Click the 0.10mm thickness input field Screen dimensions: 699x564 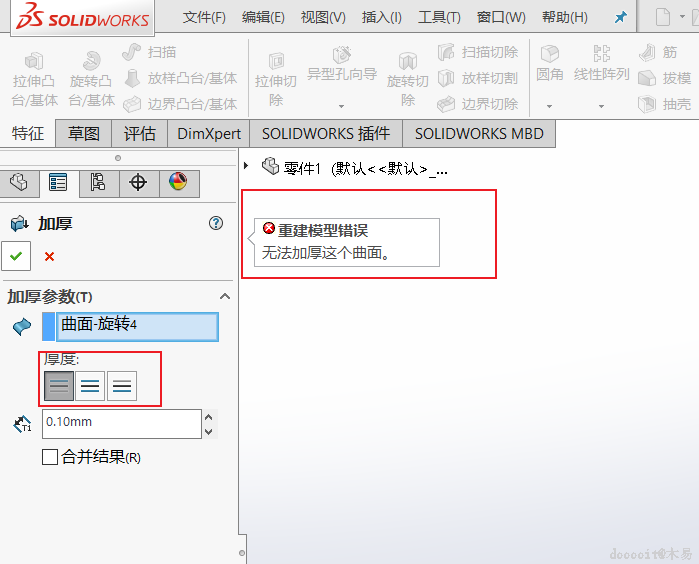pos(122,424)
